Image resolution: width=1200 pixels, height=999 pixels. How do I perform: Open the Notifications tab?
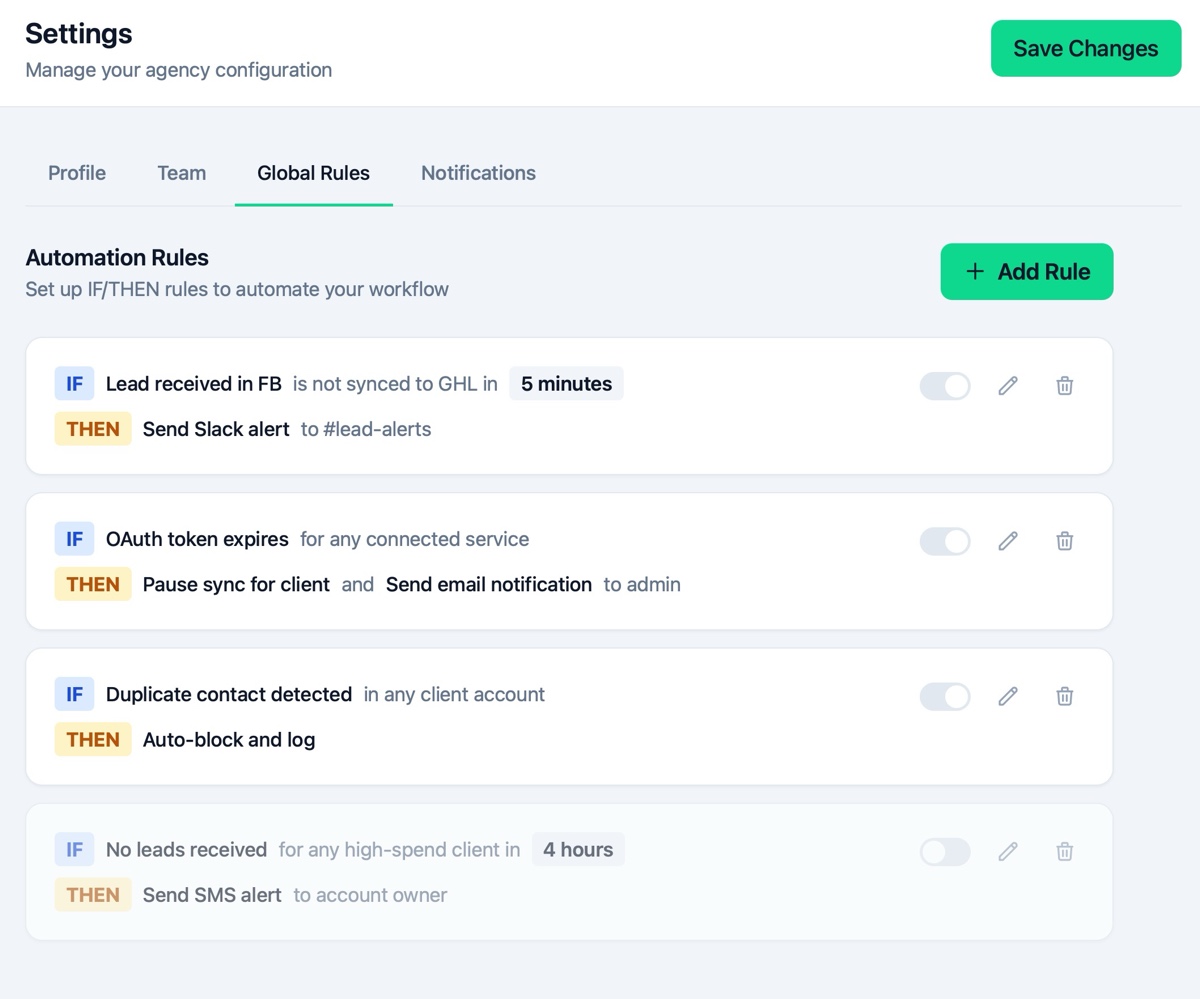(x=478, y=173)
